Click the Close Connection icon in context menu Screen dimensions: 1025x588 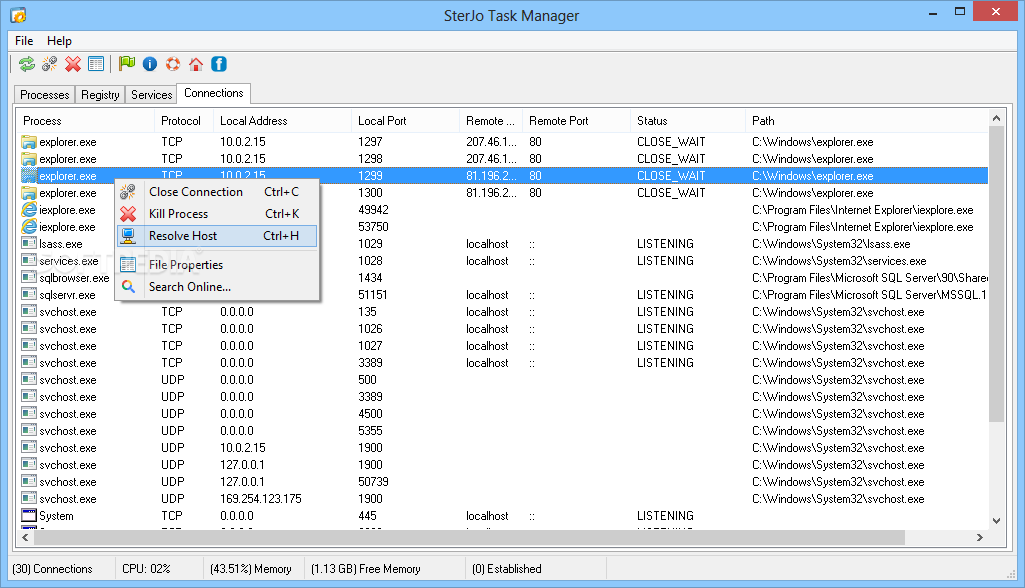[128, 192]
